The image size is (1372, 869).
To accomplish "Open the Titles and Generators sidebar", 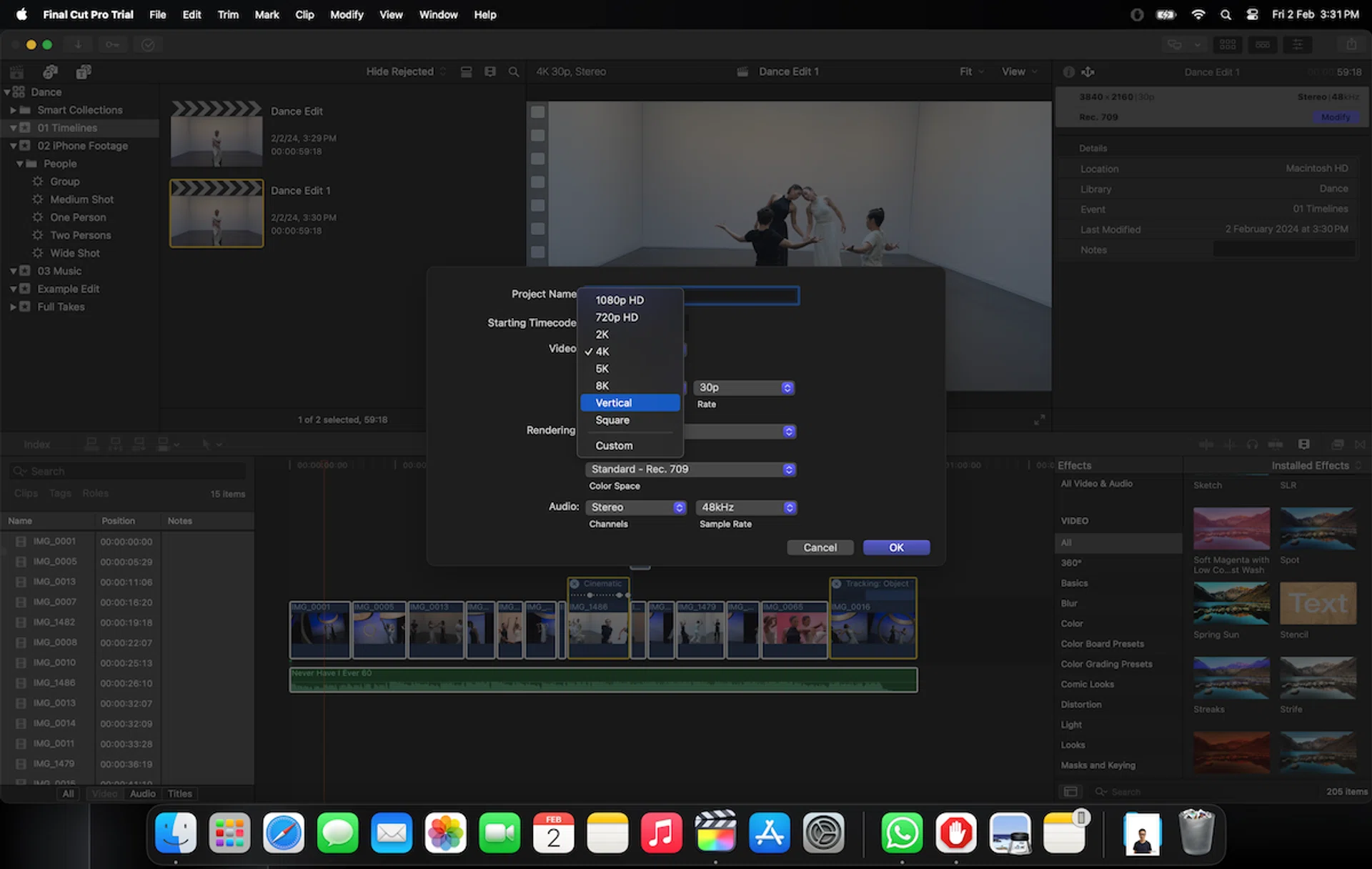I will 84,71.
